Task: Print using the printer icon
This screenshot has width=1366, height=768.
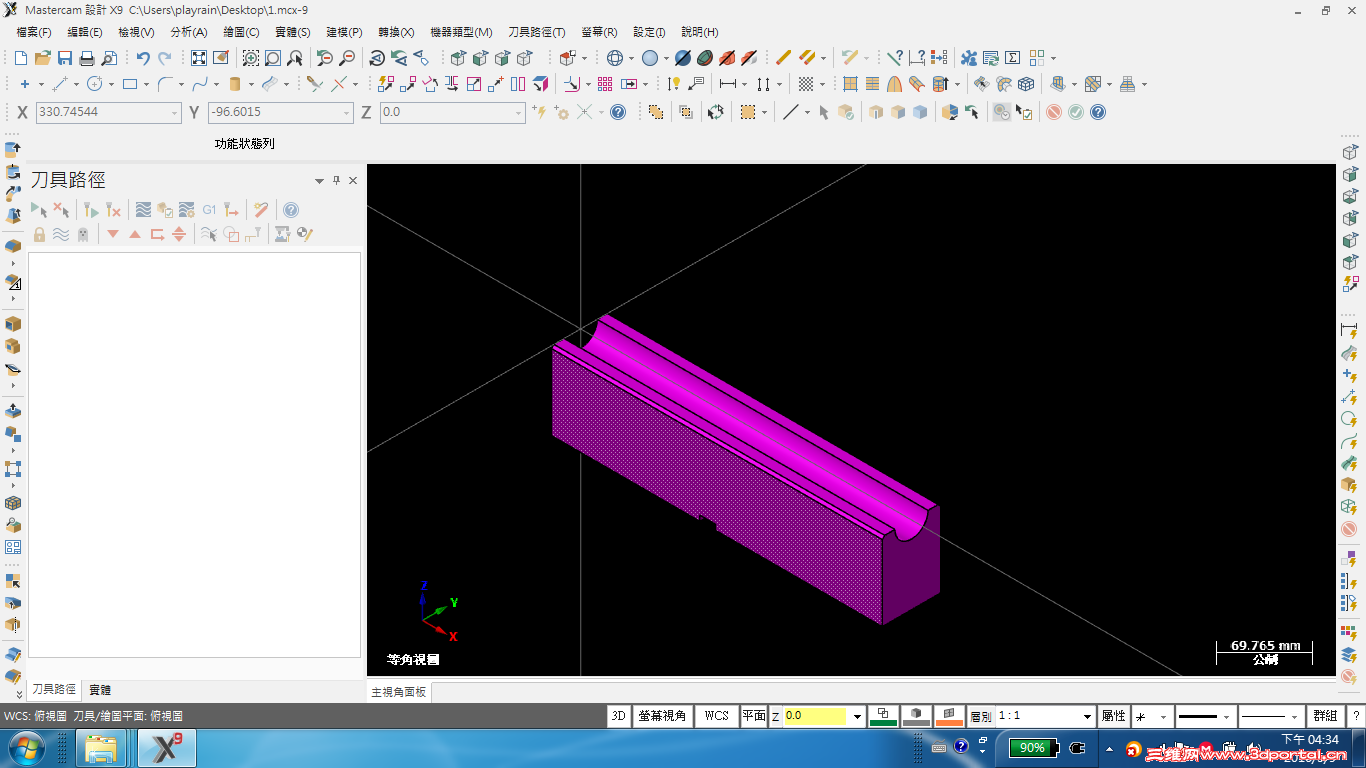Action: (87, 58)
